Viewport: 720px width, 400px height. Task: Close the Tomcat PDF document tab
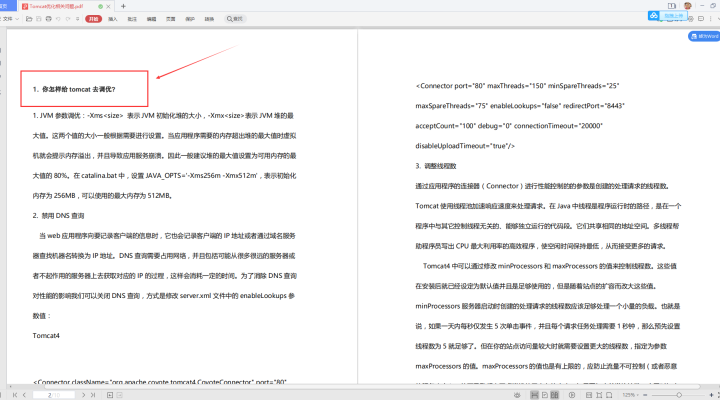108,6
